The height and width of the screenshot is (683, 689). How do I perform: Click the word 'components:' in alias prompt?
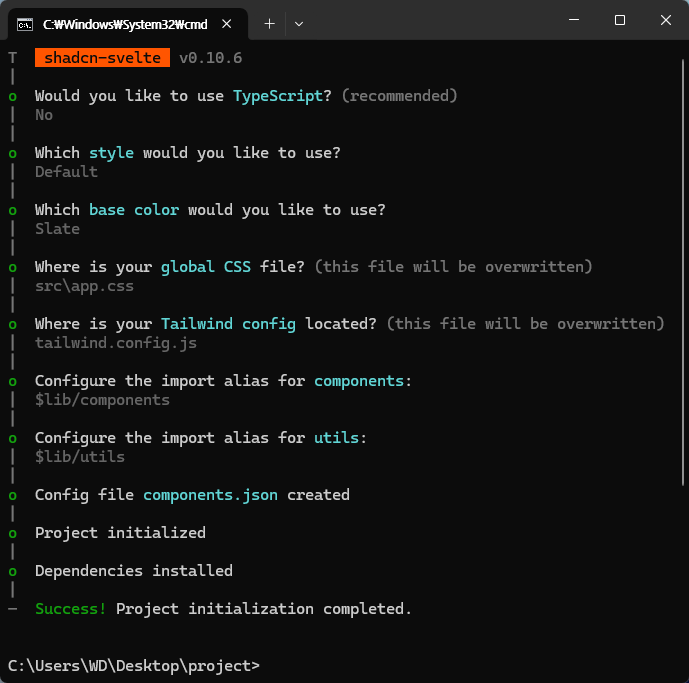(x=363, y=381)
